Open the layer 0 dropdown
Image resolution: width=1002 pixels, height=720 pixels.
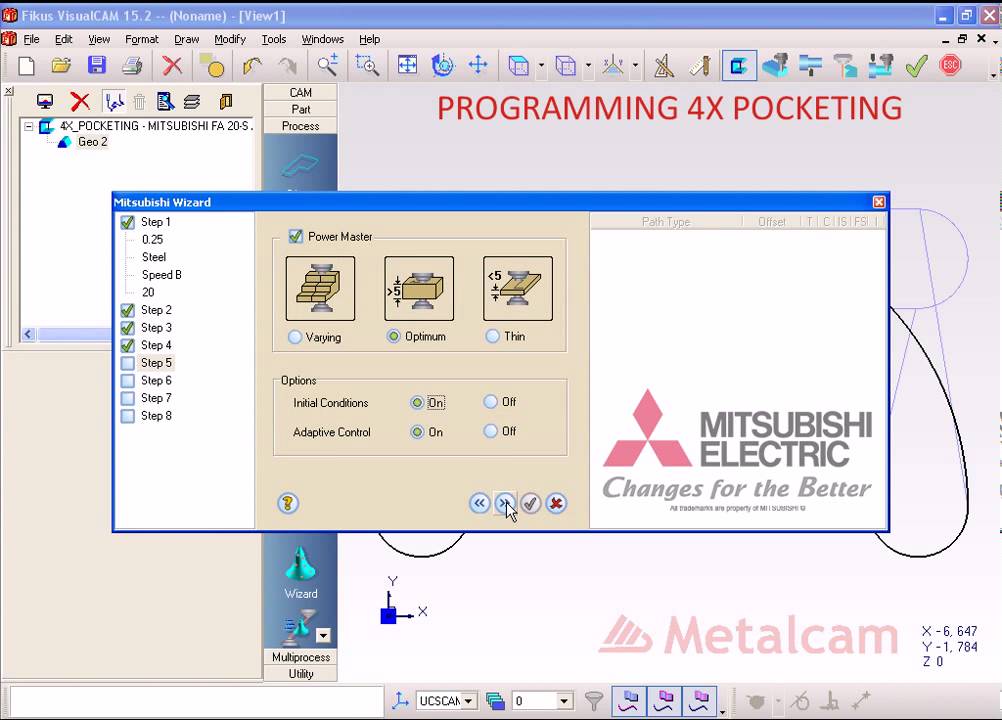click(x=564, y=701)
